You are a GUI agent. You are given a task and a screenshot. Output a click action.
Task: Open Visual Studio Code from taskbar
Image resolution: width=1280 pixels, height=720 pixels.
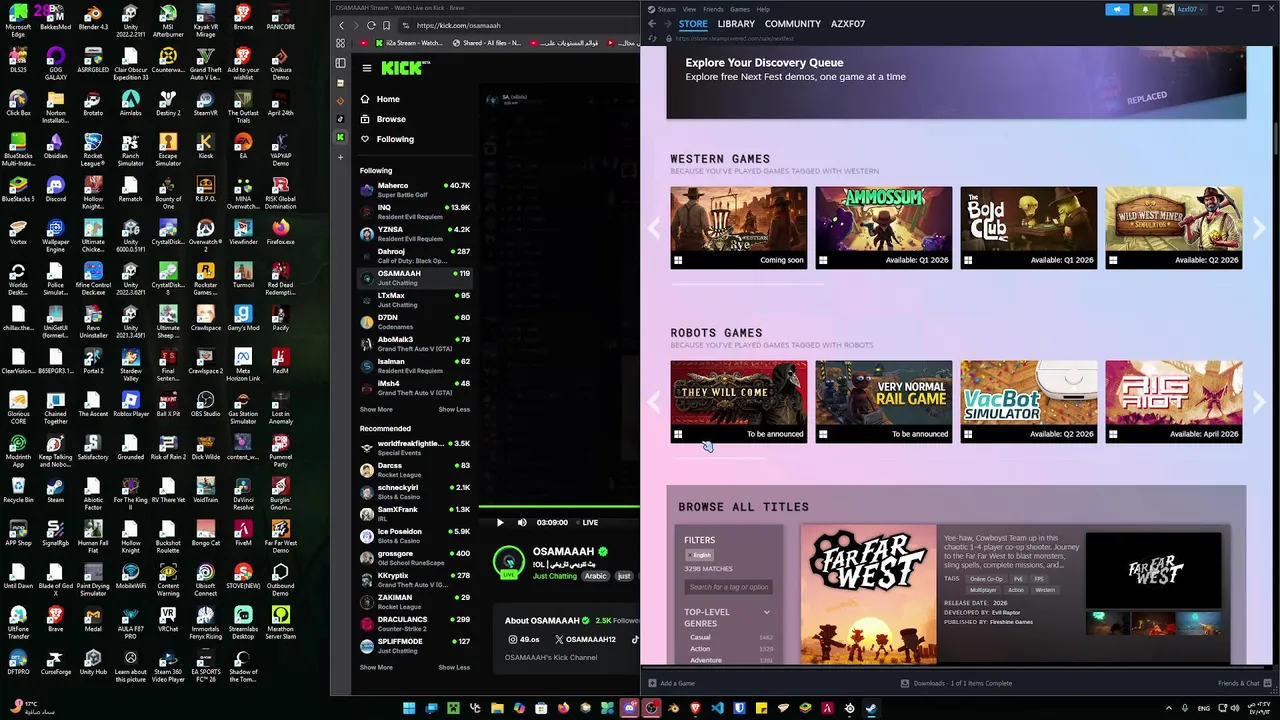717,708
